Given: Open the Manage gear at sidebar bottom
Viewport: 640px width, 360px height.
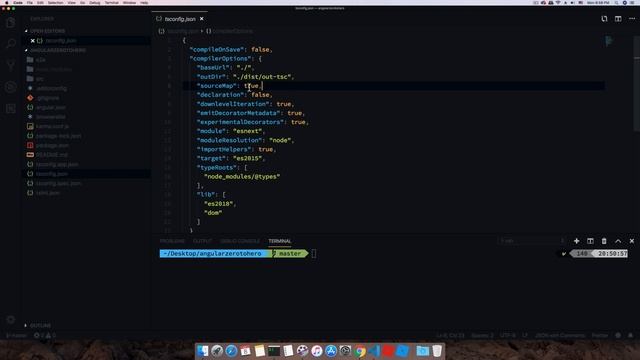Looking at the screenshot, I should coord(11,320).
